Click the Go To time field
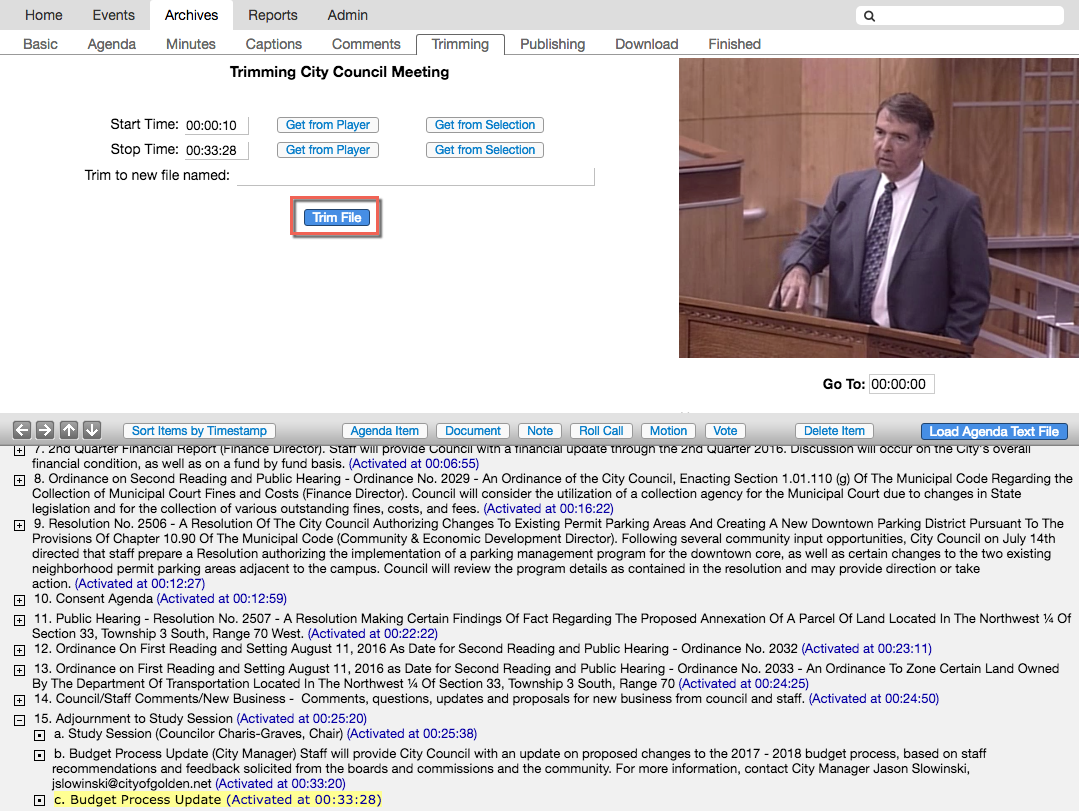This screenshot has height=811, width=1079. tap(901, 384)
